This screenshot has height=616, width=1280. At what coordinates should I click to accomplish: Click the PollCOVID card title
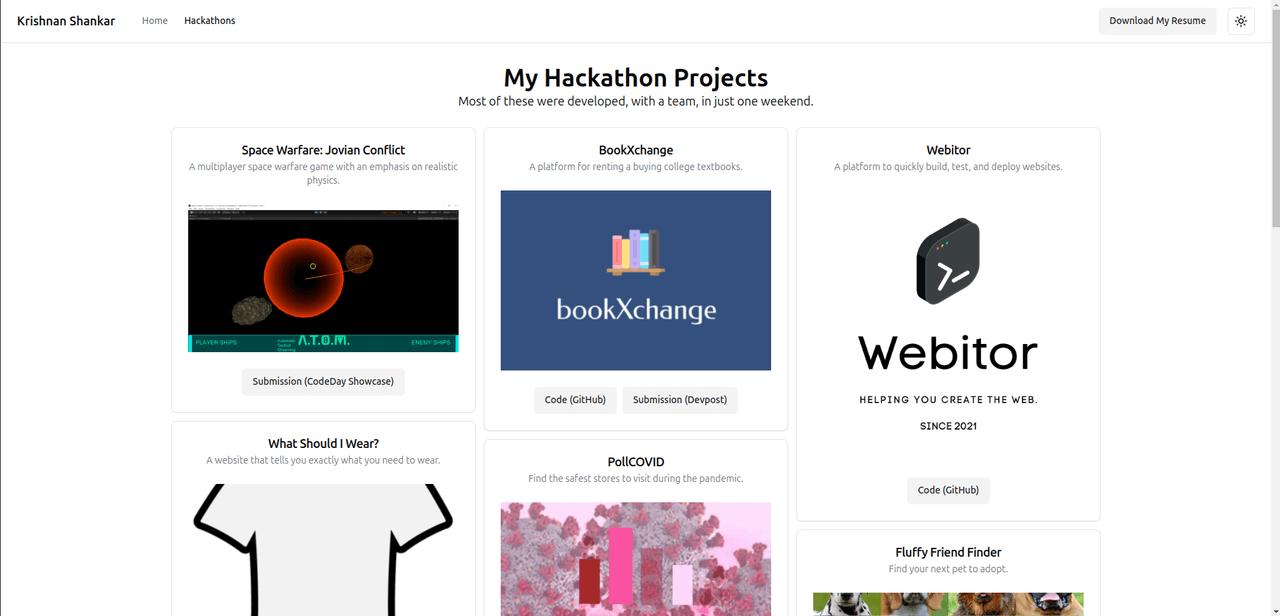point(636,462)
